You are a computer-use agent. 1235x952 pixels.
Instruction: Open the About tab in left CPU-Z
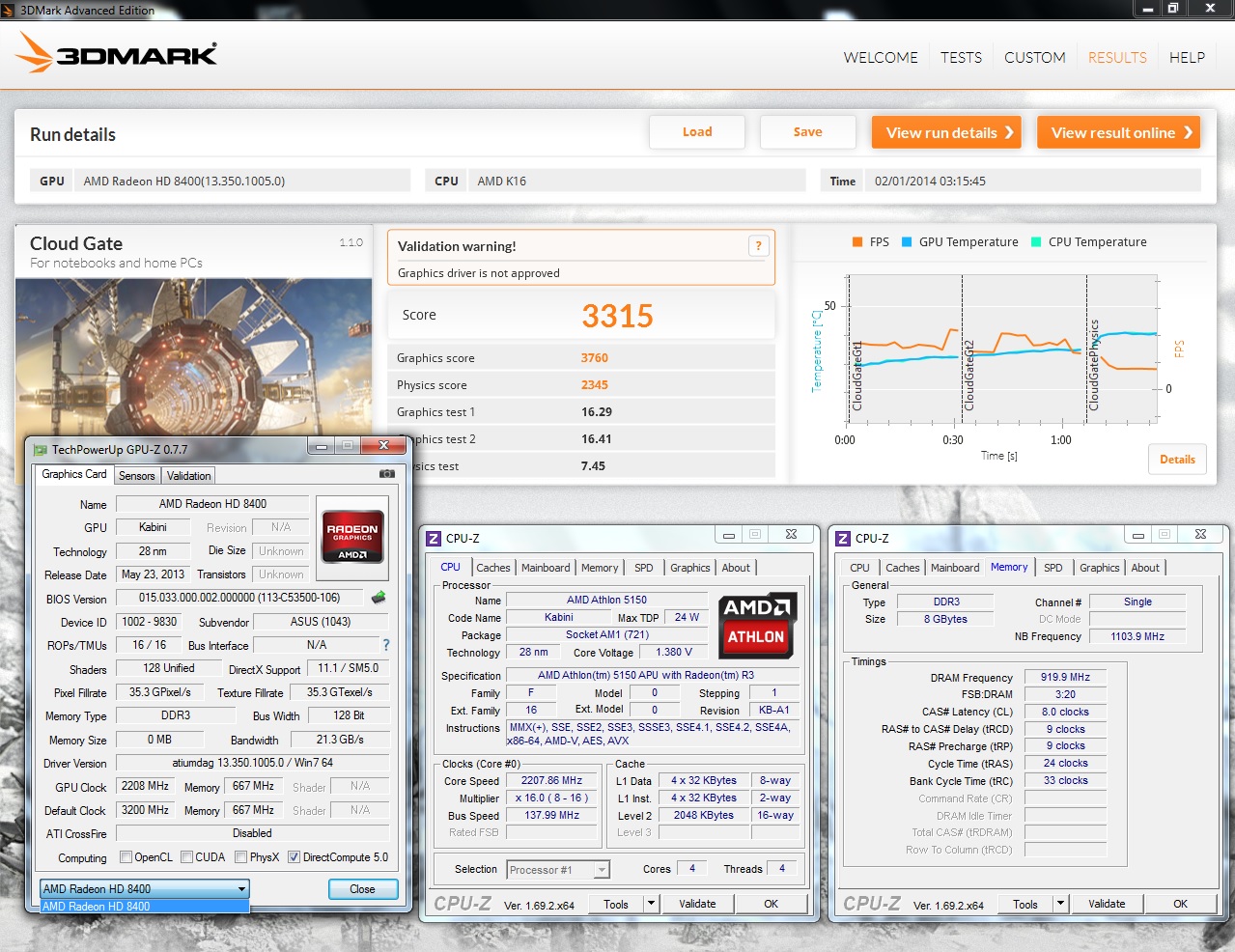point(736,568)
